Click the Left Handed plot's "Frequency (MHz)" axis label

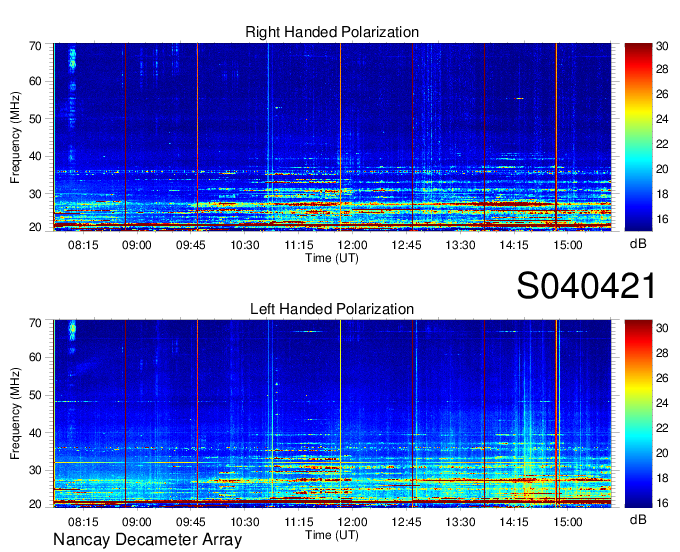(x=15, y=414)
